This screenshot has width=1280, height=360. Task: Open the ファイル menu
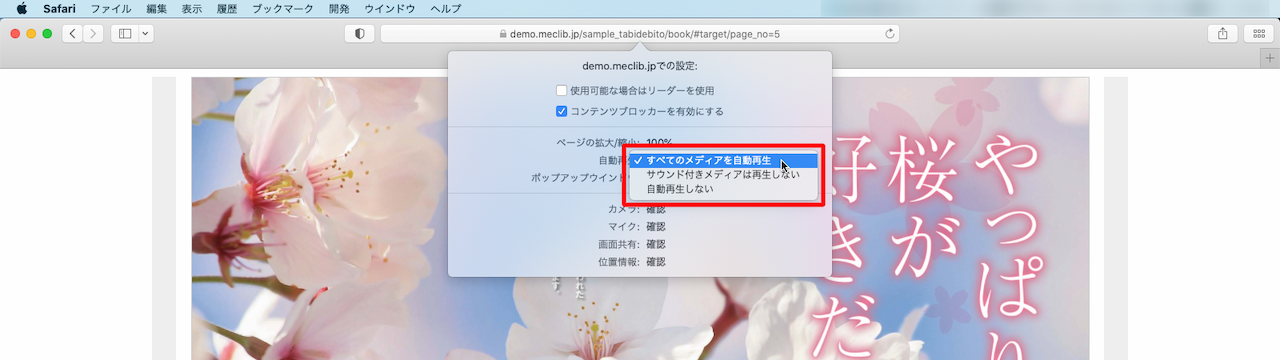click(x=111, y=8)
